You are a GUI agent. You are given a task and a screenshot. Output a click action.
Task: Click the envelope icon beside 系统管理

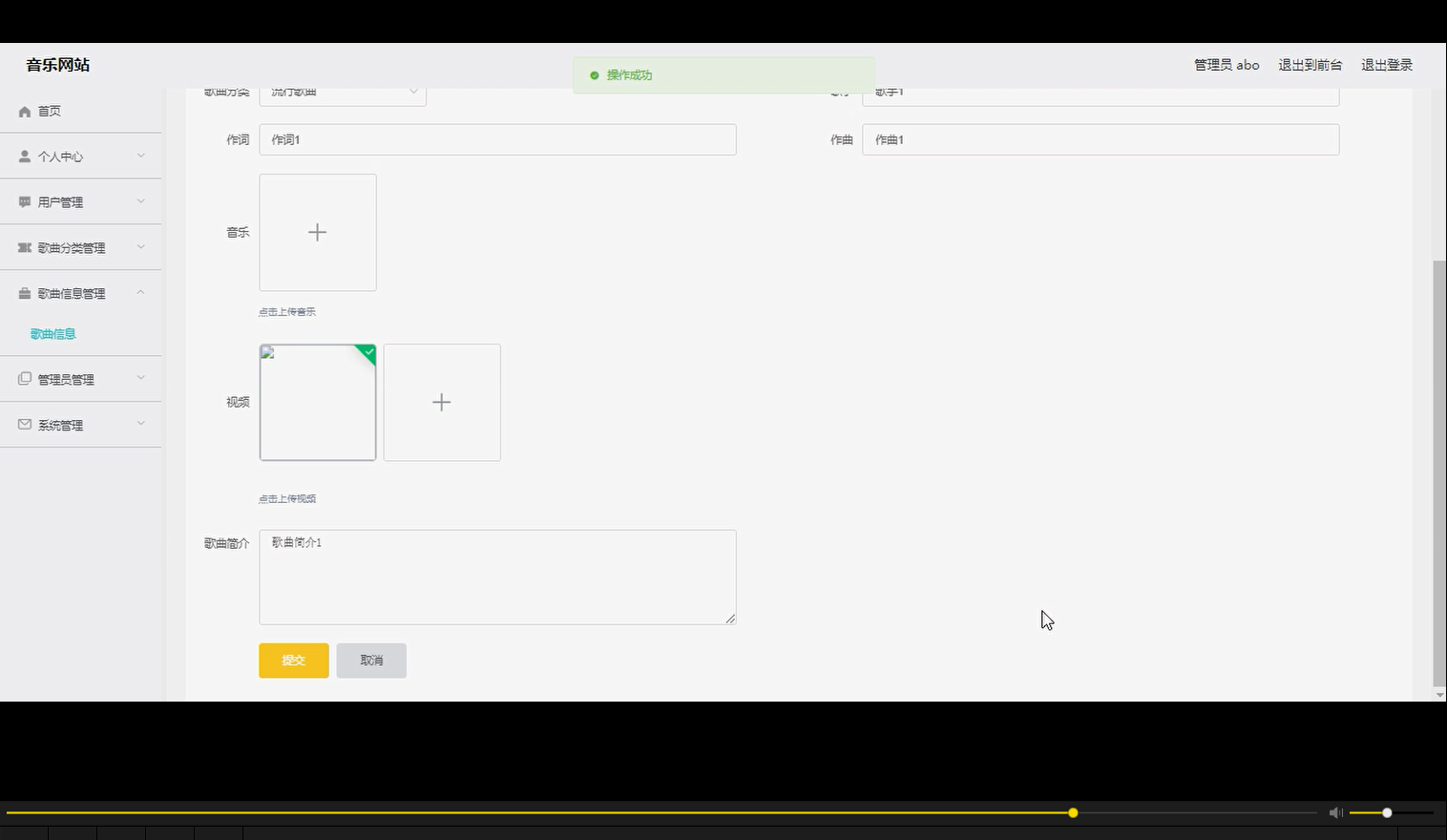(25, 425)
